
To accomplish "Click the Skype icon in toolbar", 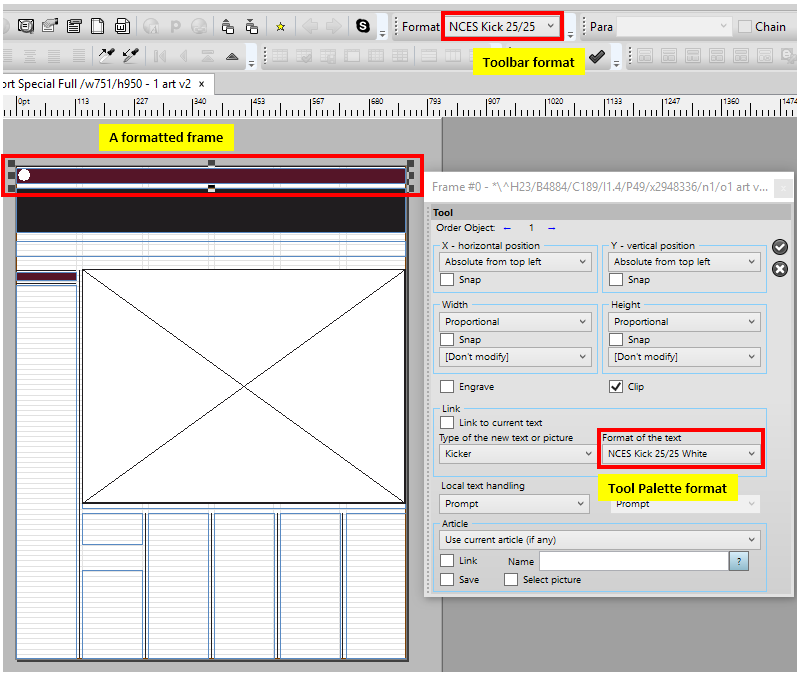I will [363, 26].
